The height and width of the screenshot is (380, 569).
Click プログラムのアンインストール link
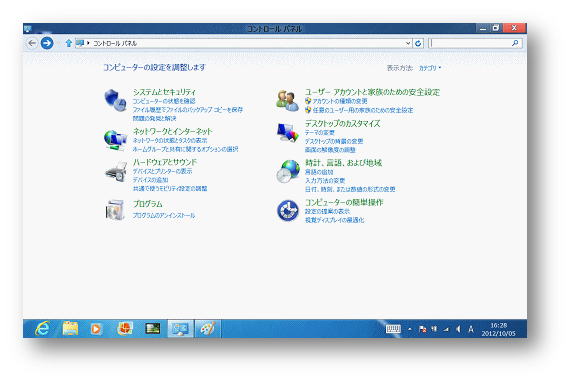point(164,215)
